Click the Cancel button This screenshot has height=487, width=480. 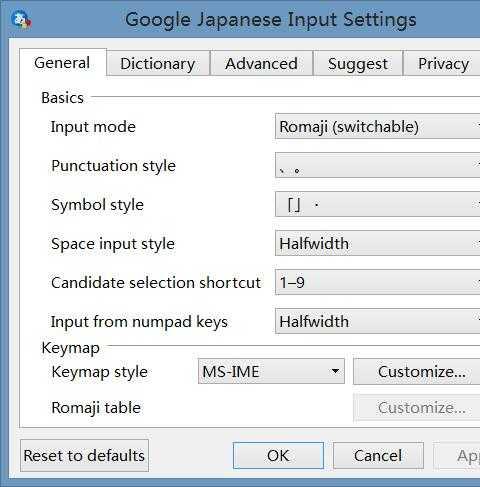378,456
